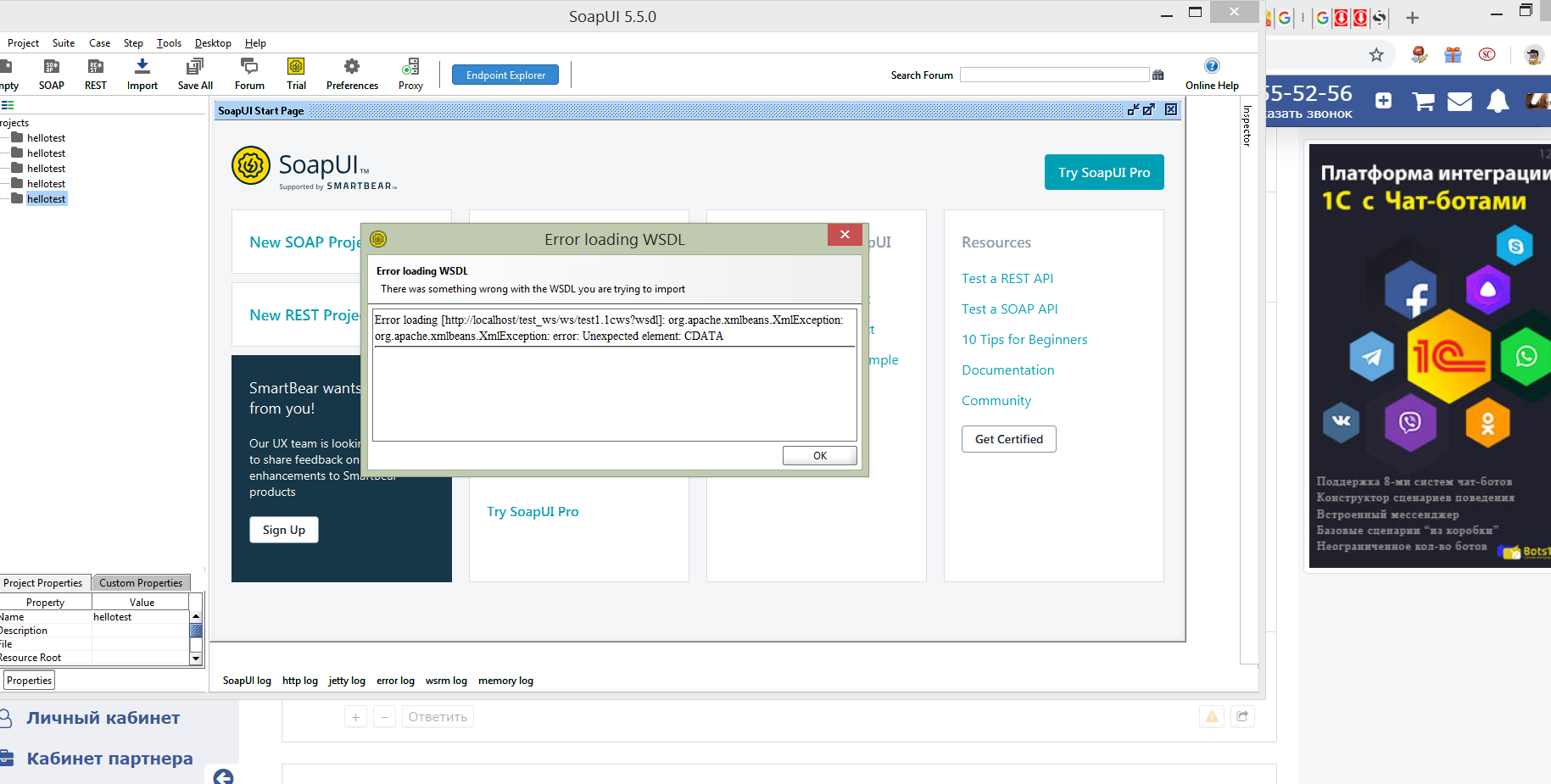
Task: Select the topmost hellotest project
Action: 46,138
